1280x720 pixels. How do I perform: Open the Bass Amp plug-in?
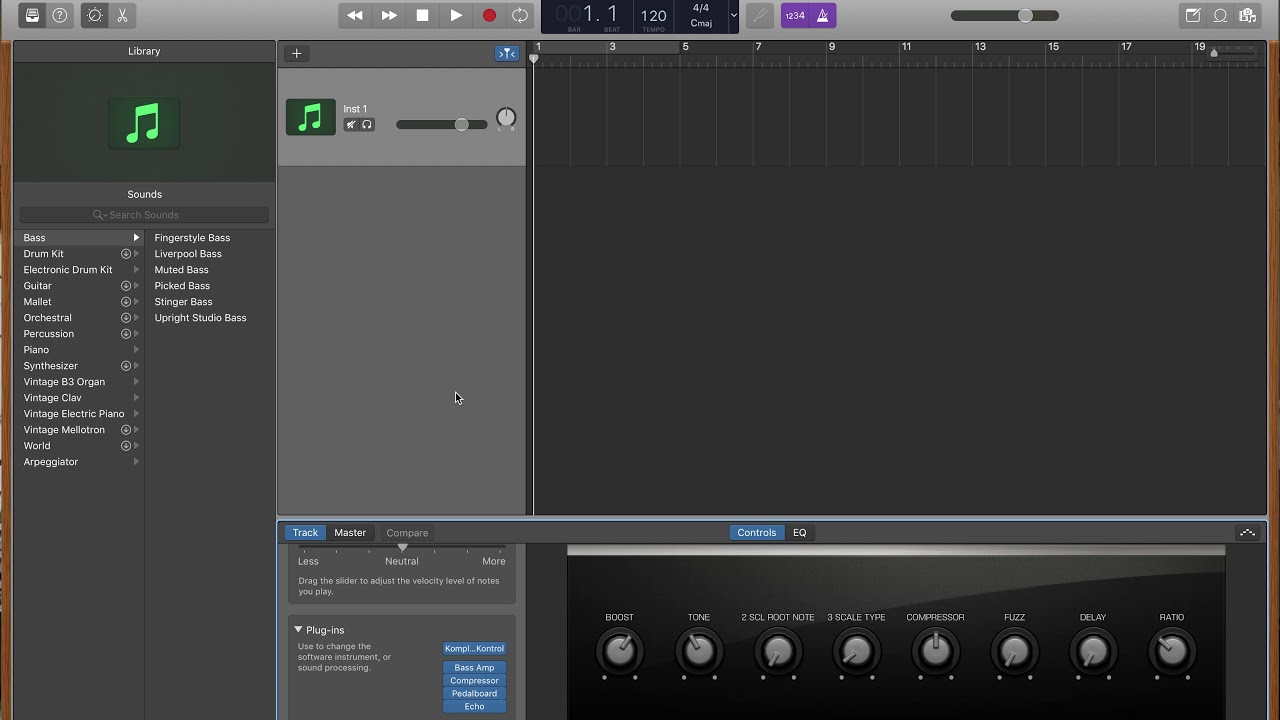(x=474, y=668)
